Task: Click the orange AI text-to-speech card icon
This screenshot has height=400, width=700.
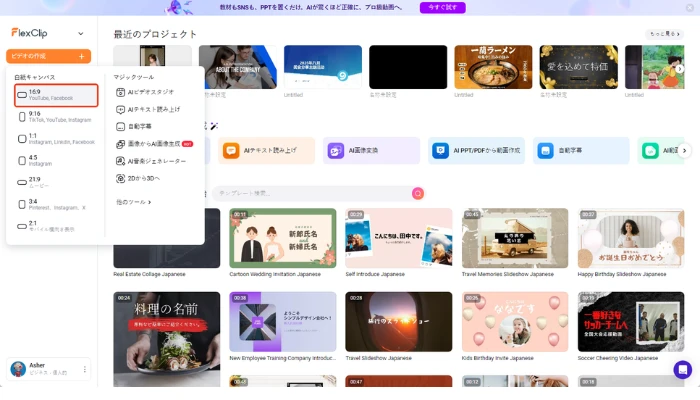Action: (231, 150)
